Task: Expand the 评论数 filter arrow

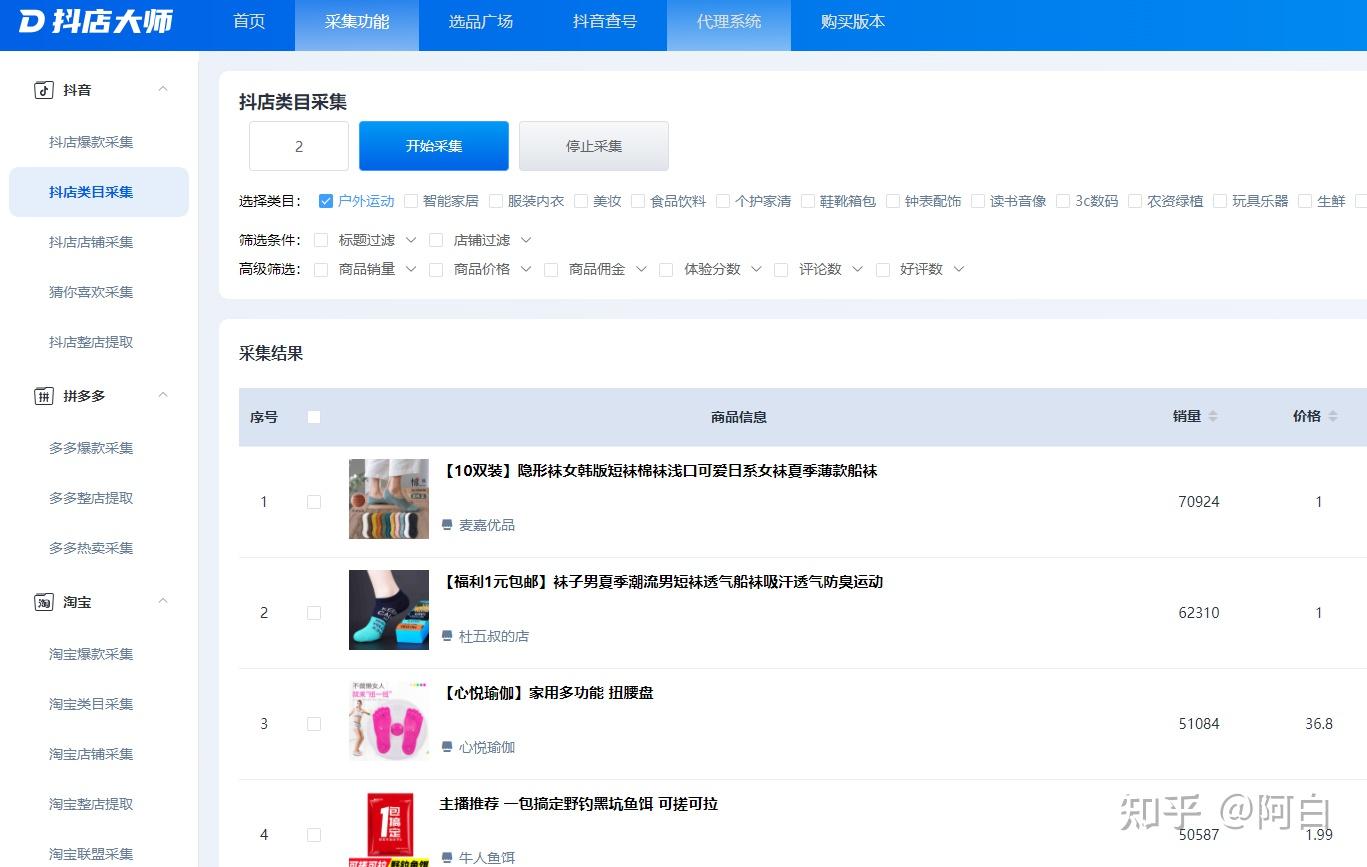Action: point(857,269)
